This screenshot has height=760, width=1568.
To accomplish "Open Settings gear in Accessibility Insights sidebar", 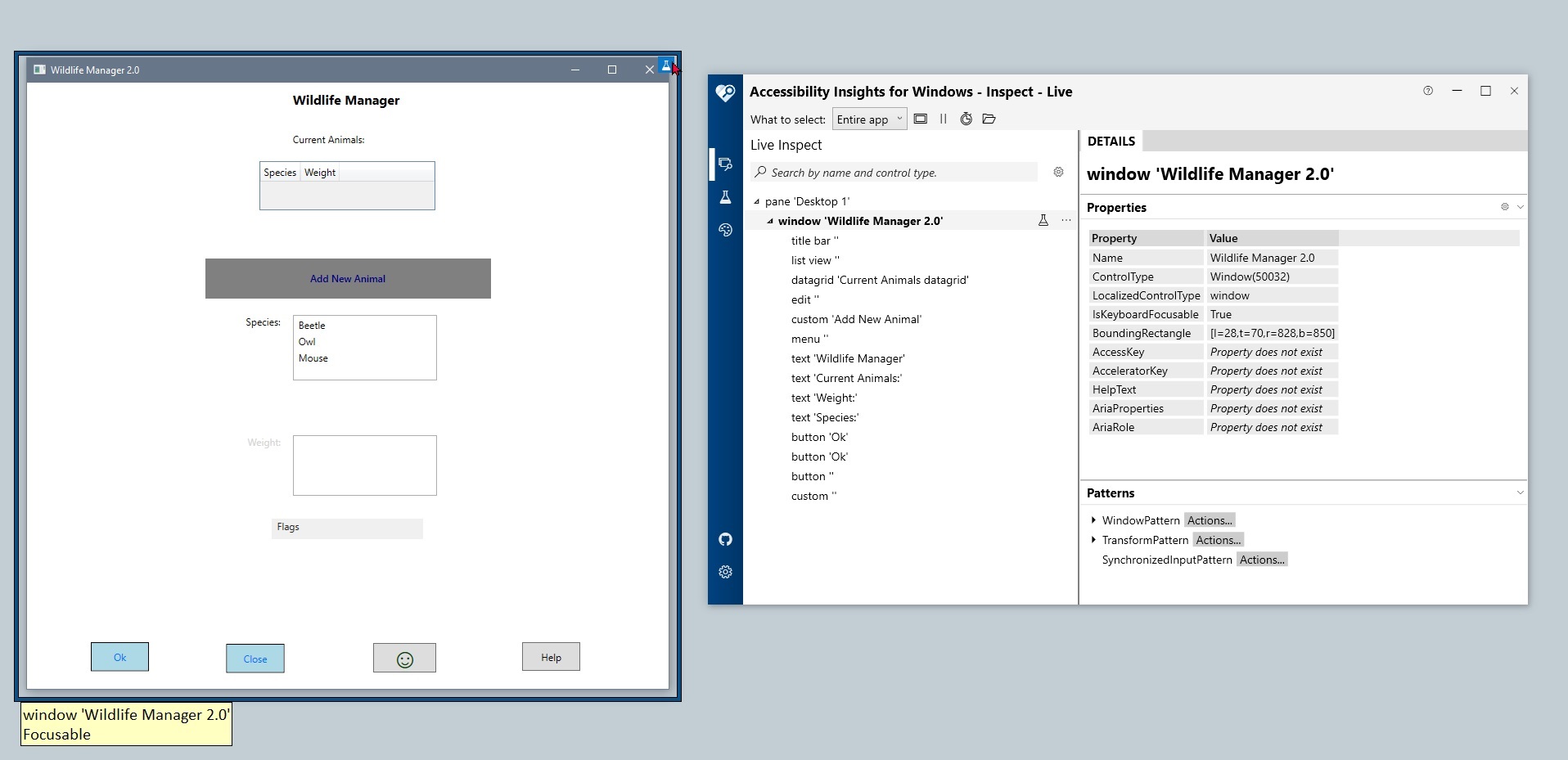I will [x=725, y=572].
